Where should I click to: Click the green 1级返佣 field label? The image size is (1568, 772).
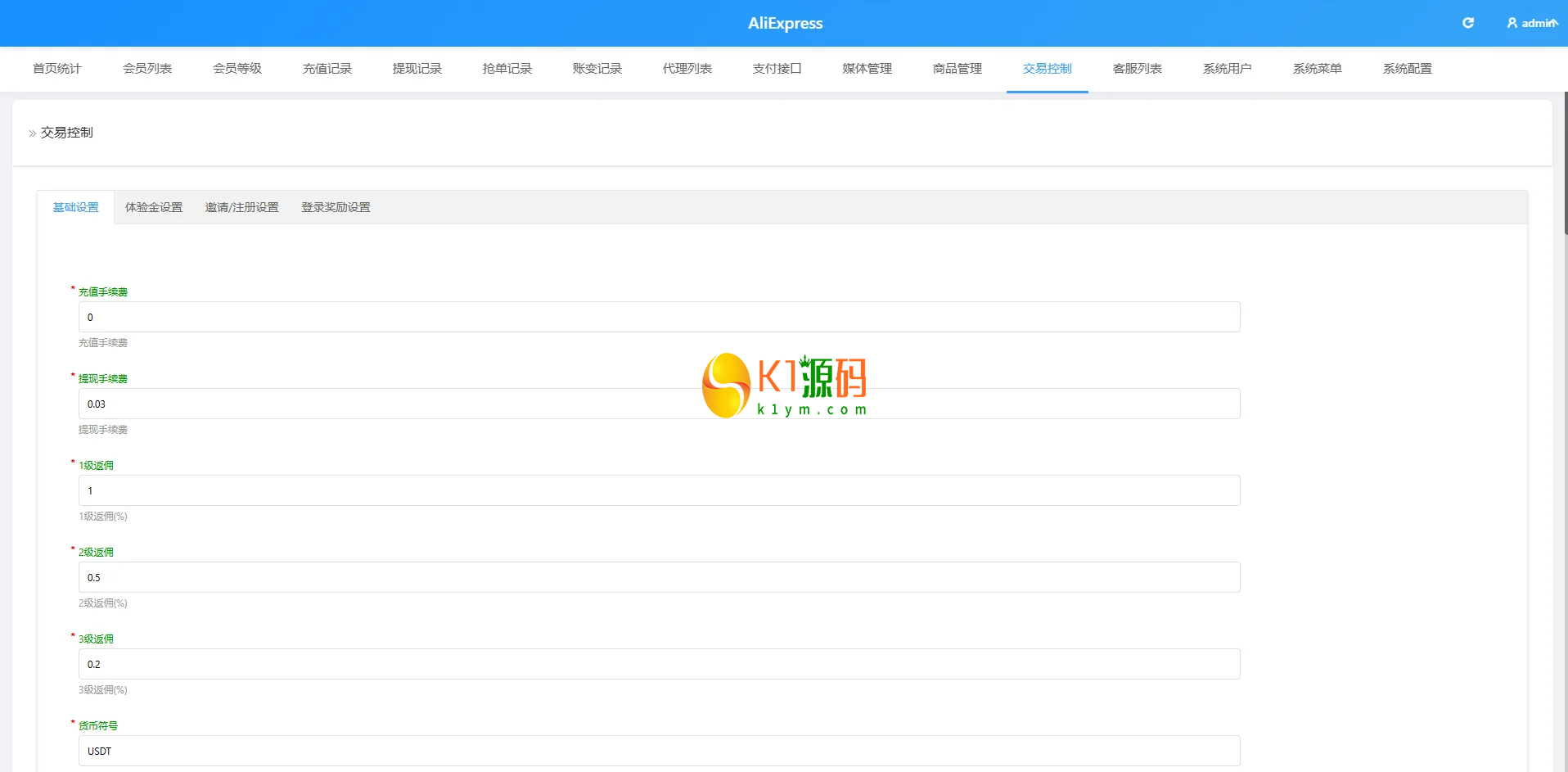97,466
